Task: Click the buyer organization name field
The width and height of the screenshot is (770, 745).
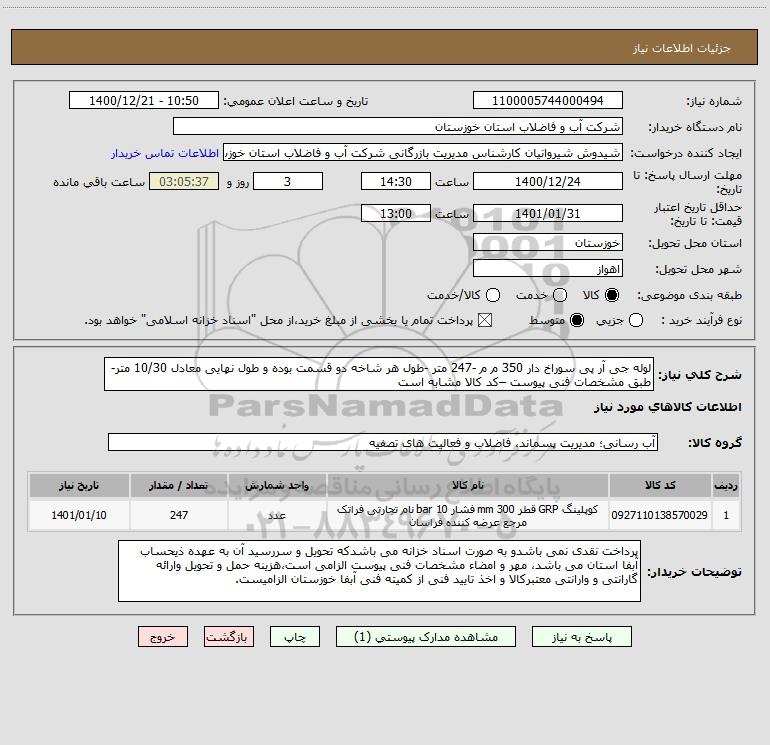Action: (398, 127)
